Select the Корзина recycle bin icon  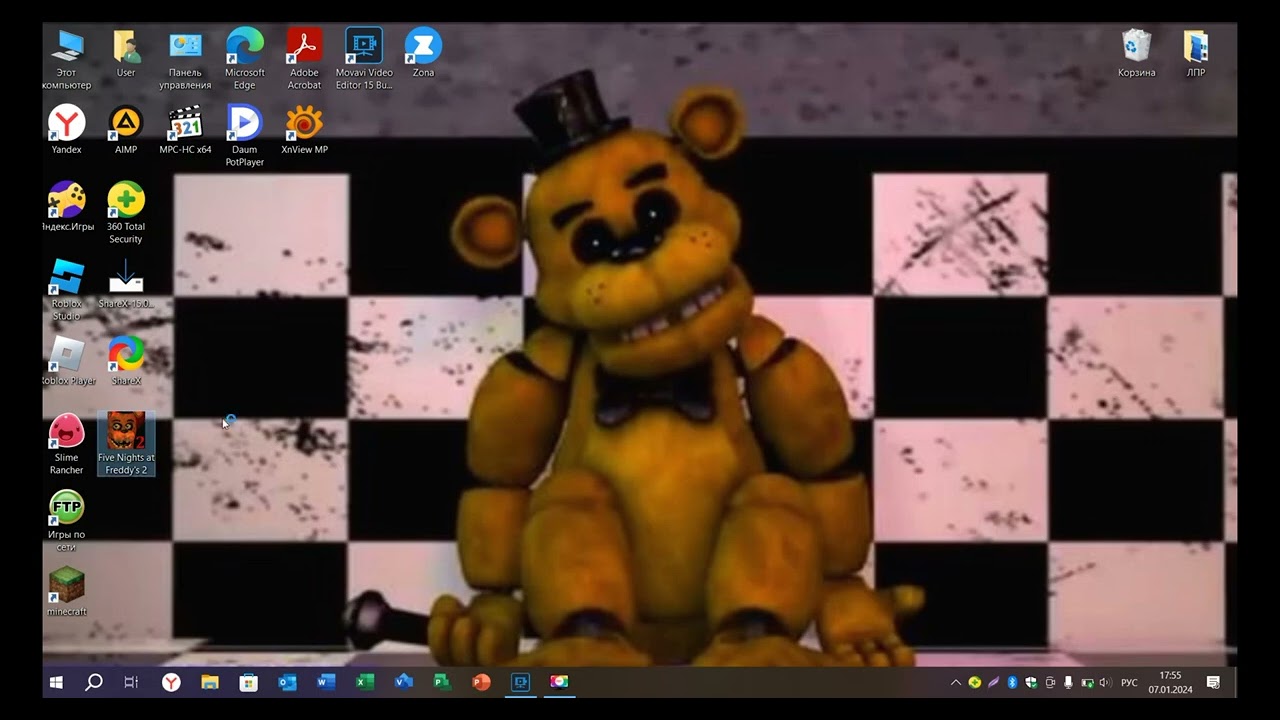(x=1137, y=53)
